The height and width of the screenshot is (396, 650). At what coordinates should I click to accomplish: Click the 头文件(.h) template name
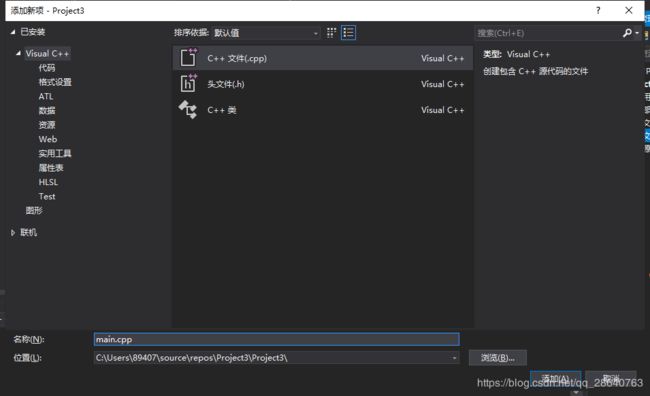(226, 84)
